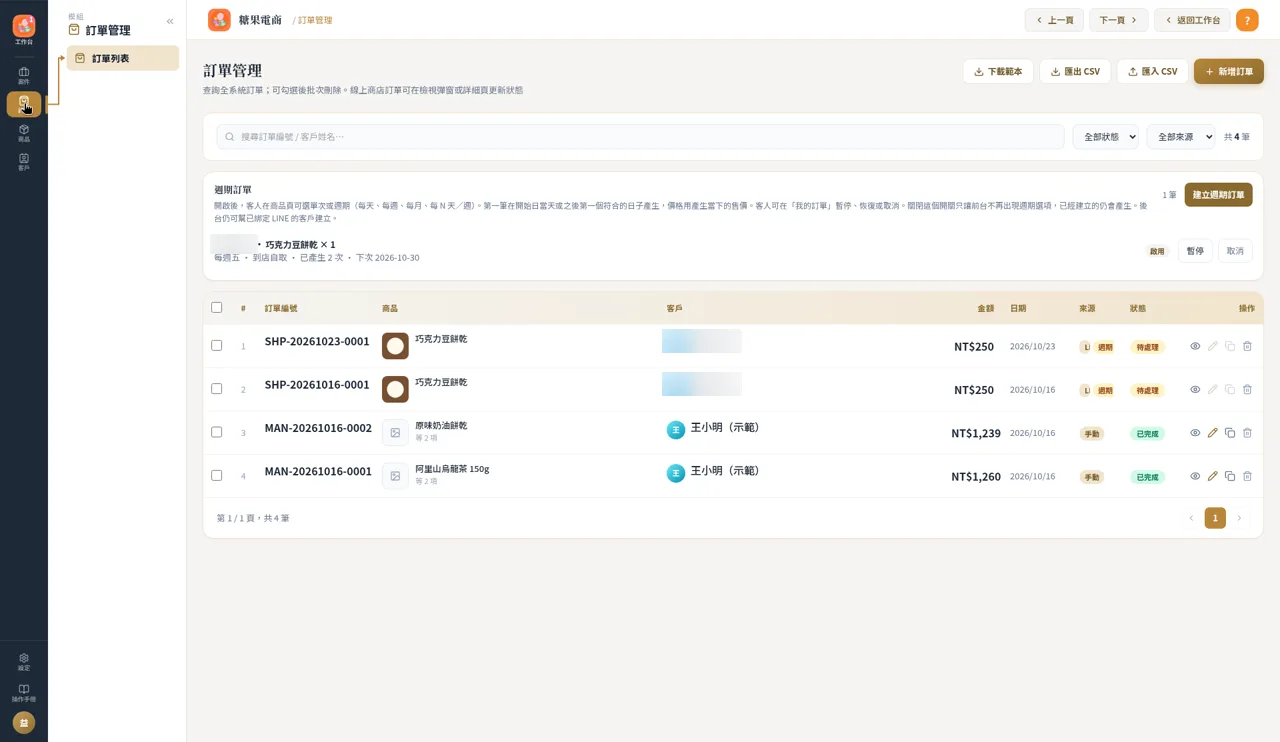
Task: Click the 新增訂單 button
Action: [x=1228, y=71]
